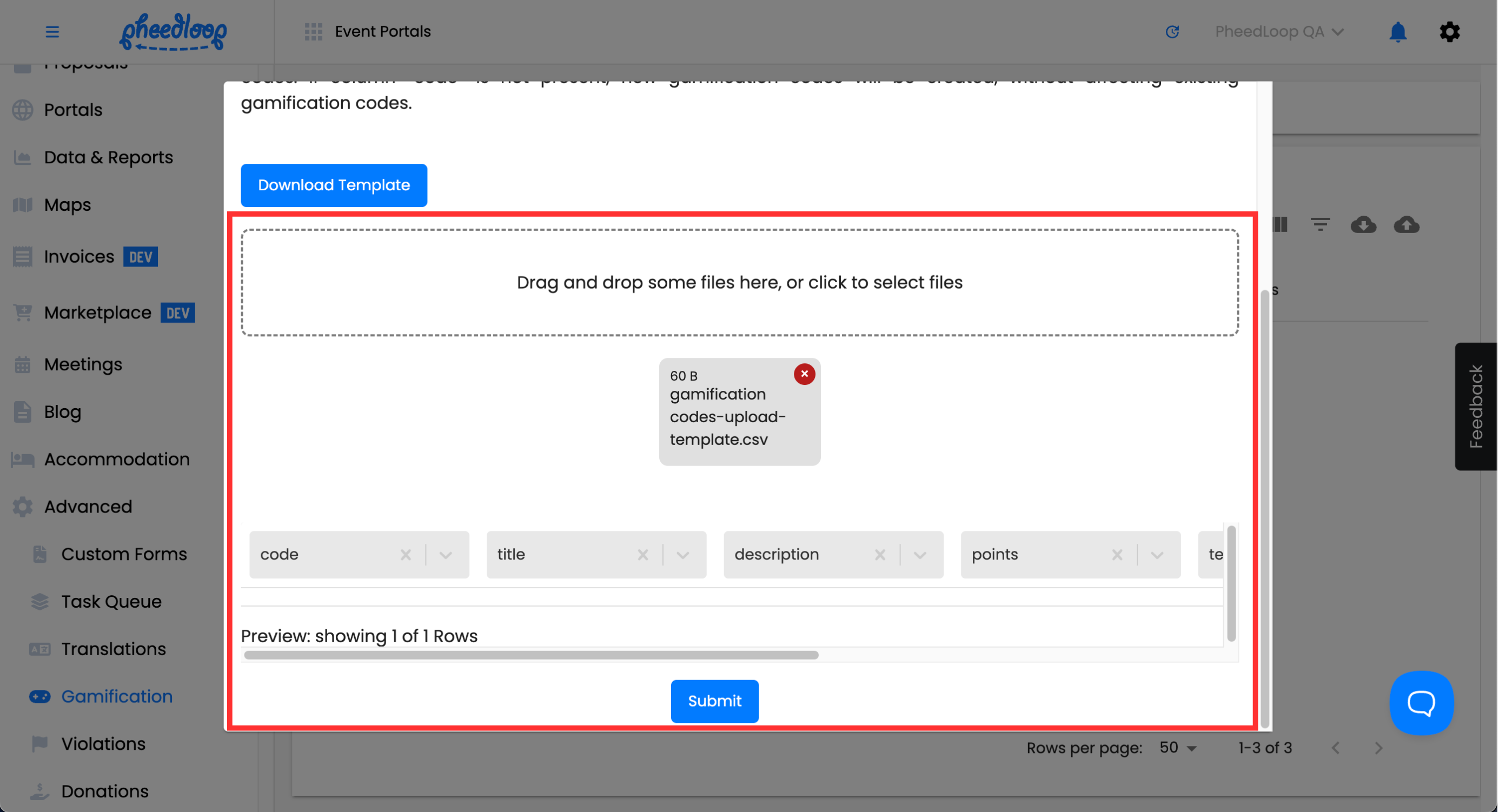Click the gamification codes-upload-template.csv file chip
This screenshot has width=1499, height=812.
[x=740, y=411]
